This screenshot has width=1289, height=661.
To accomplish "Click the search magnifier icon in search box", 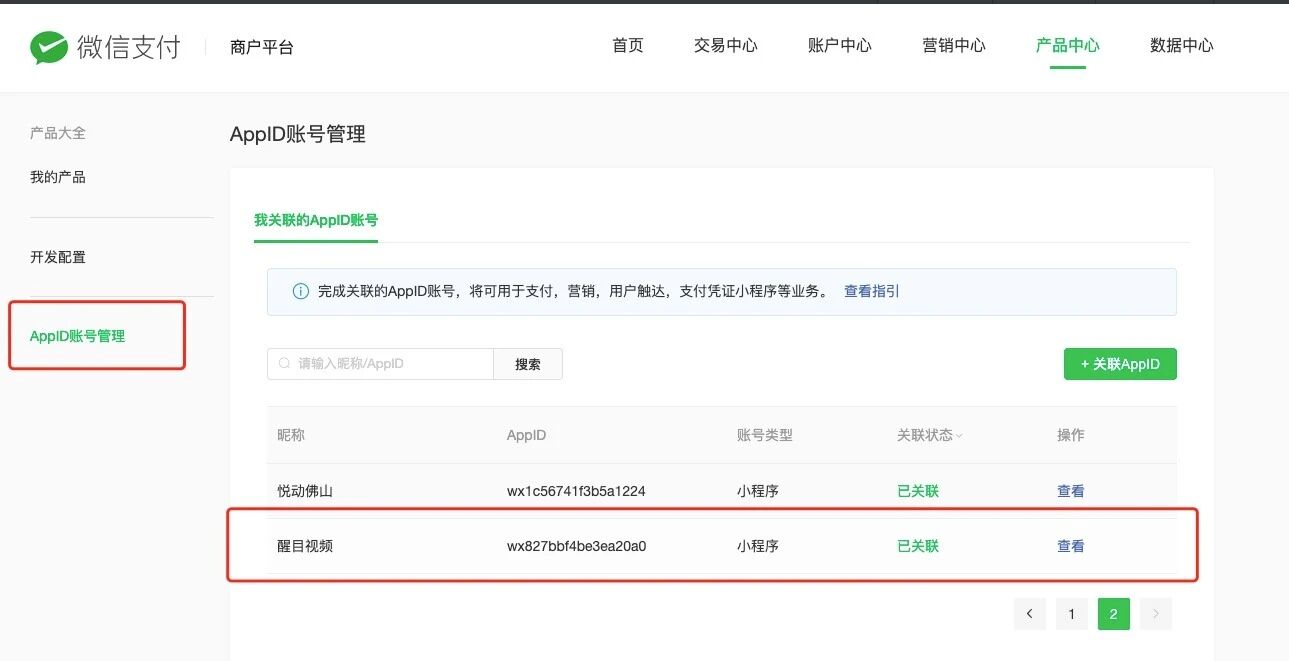I will pyautogui.click(x=284, y=364).
